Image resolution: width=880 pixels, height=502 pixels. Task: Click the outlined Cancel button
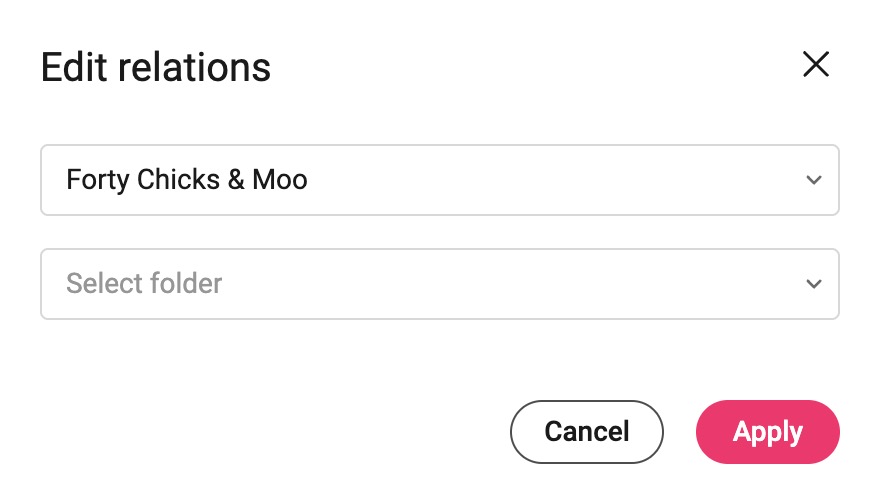tap(586, 432)
